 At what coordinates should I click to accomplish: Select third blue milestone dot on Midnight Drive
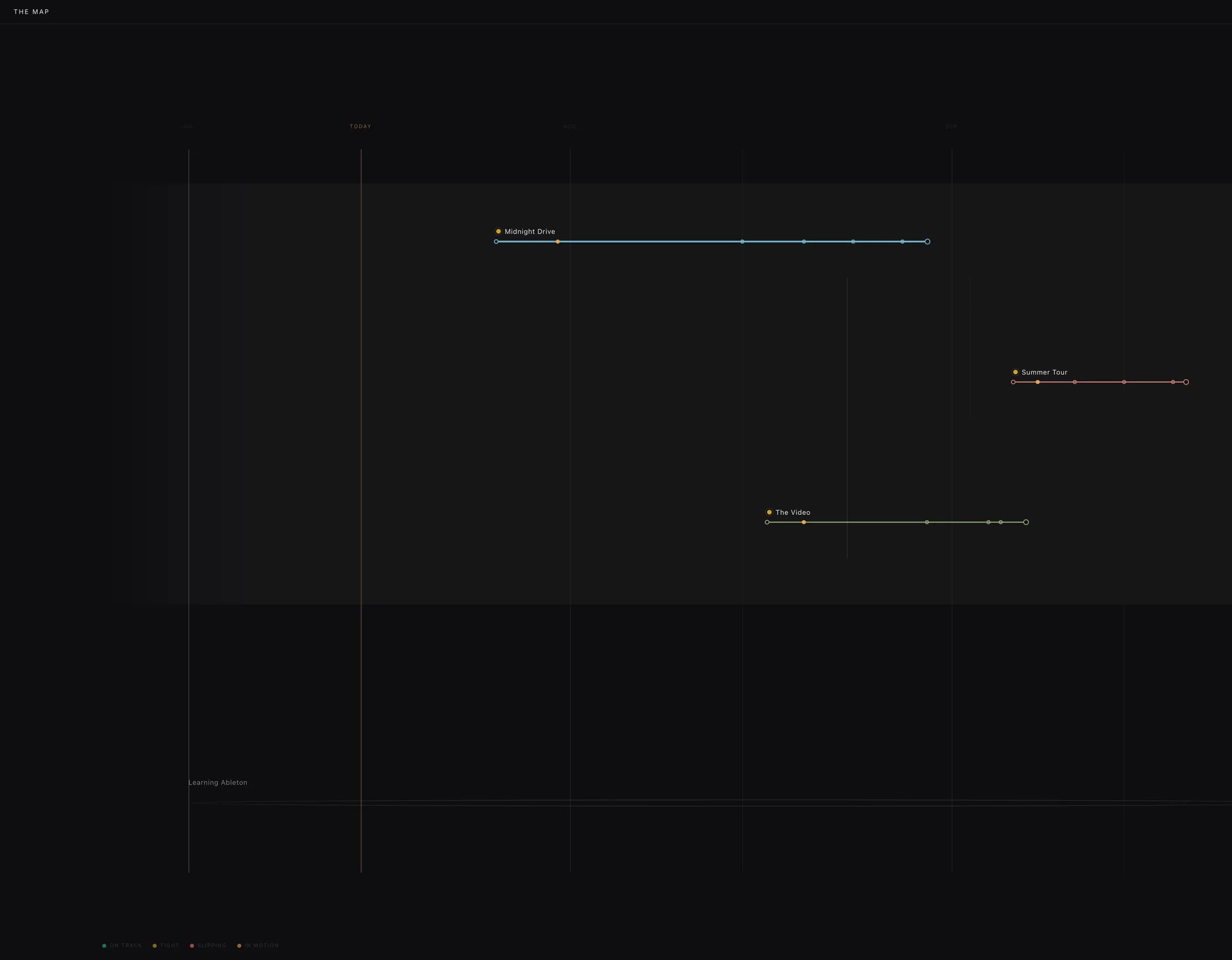point(853,241)
